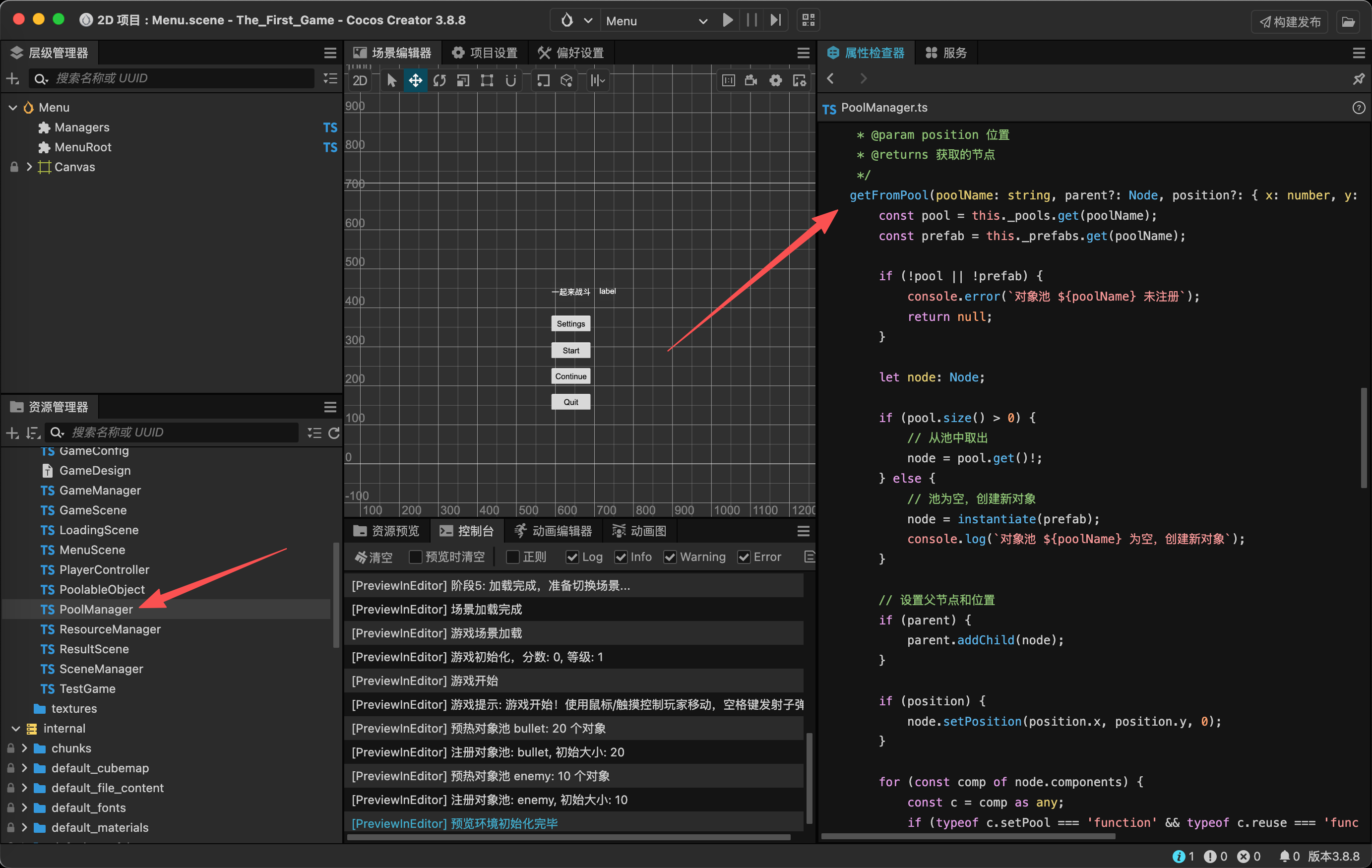
Task: Select the Scale tool in scene toolbar
Action: tap(463, 80)
